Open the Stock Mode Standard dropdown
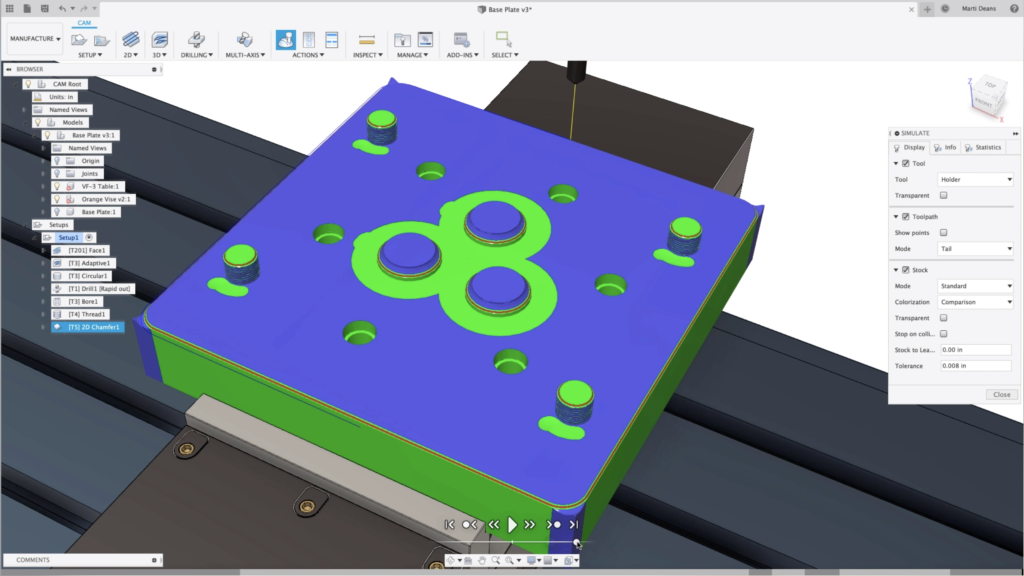 [976, 286]
